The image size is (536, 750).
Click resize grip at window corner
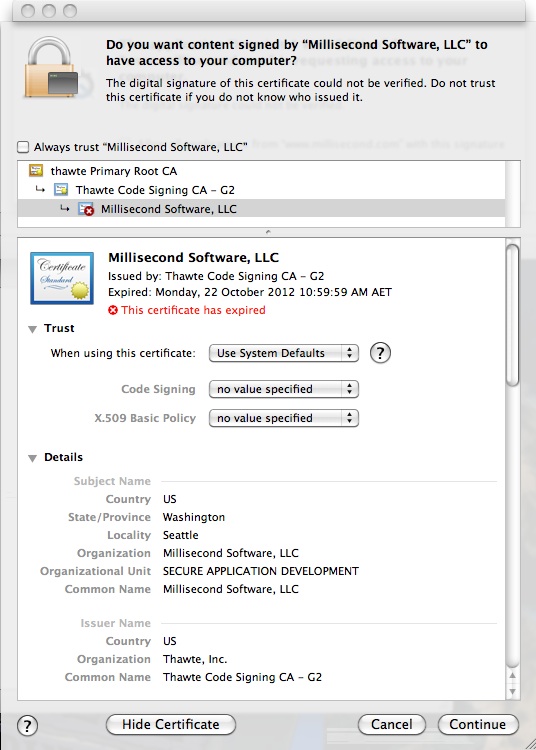pyautogui.click(x=530, y=744)
